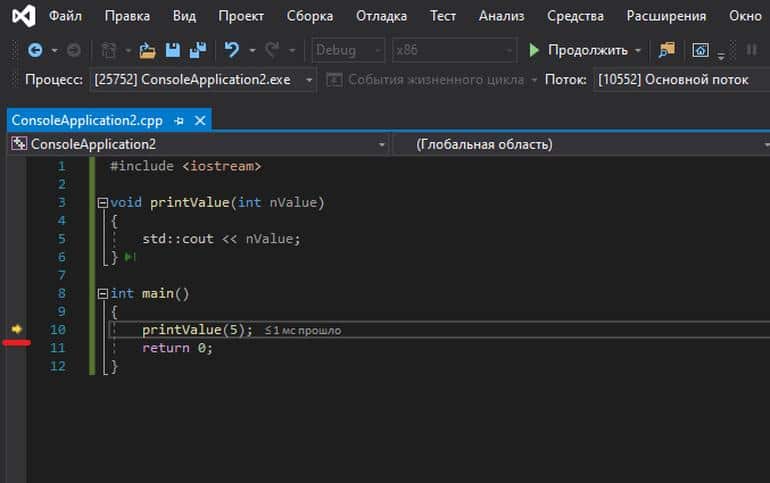Save the file with the floppy disk icon

pyautogui.click(x=172, y=50)
